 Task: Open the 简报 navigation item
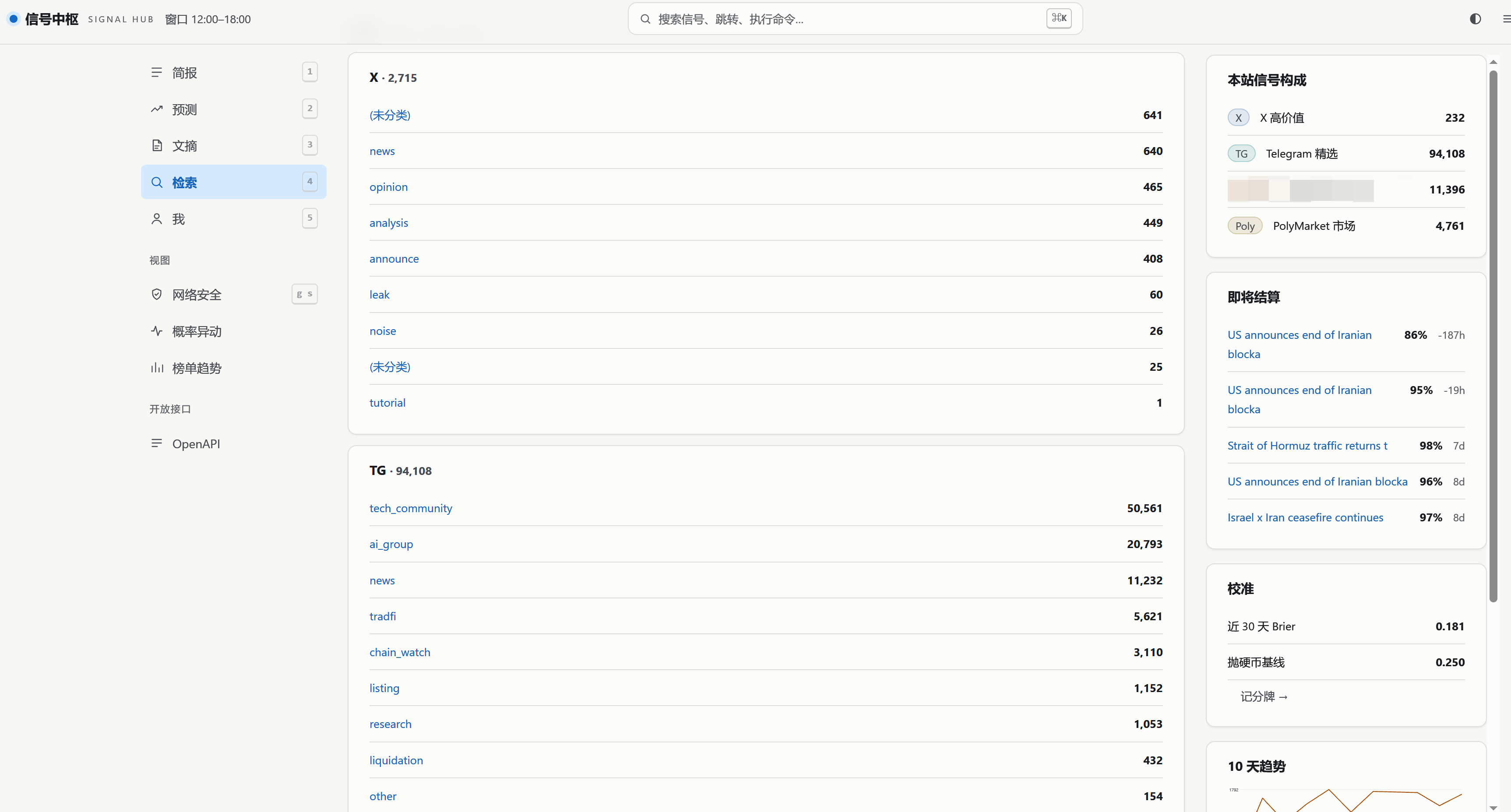[233, 72]
